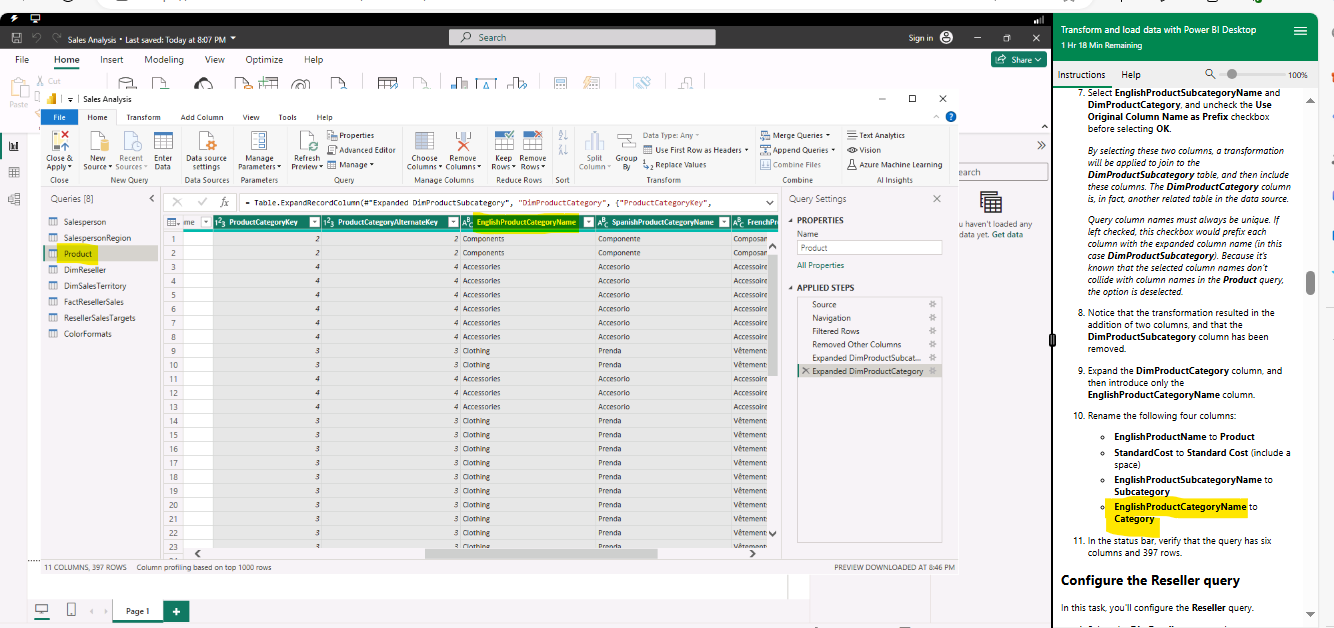The height and width of the screenshot is (628, 1334).
Task: Open Use First Row as Headers dropdown
Action: click(695, 150)
